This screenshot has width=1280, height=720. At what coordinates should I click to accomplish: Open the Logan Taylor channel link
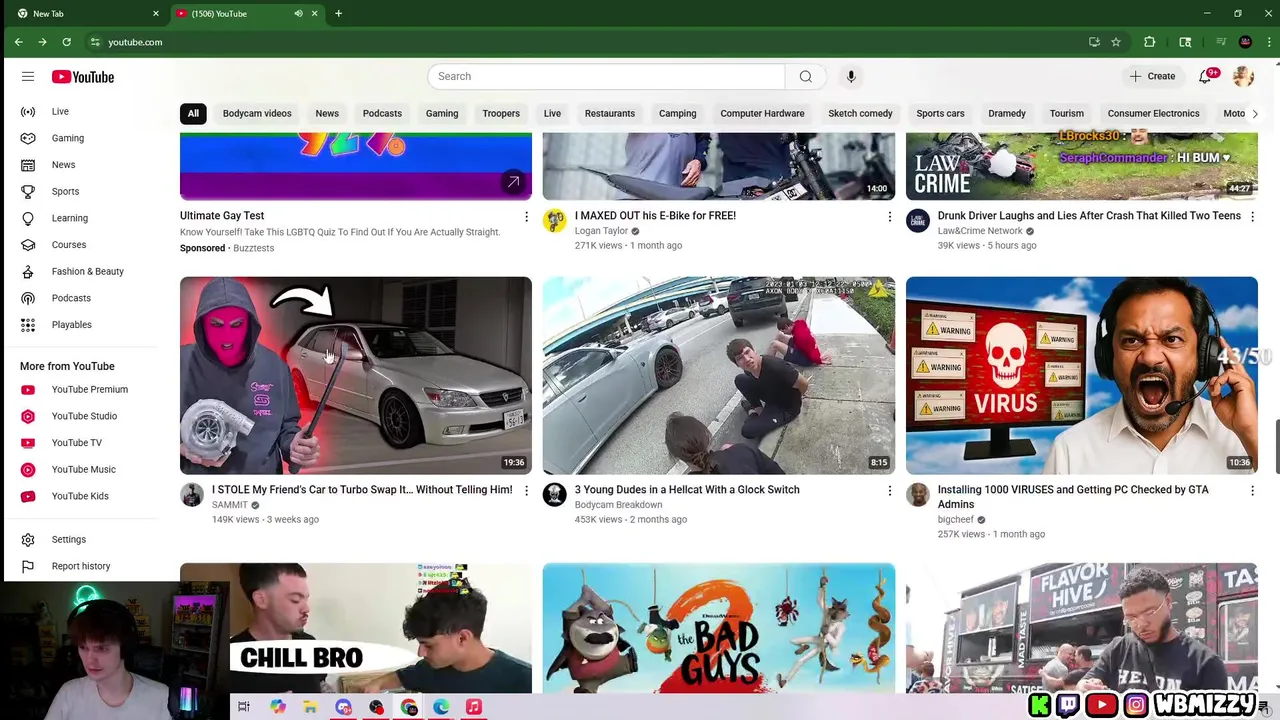pos(601,231)
